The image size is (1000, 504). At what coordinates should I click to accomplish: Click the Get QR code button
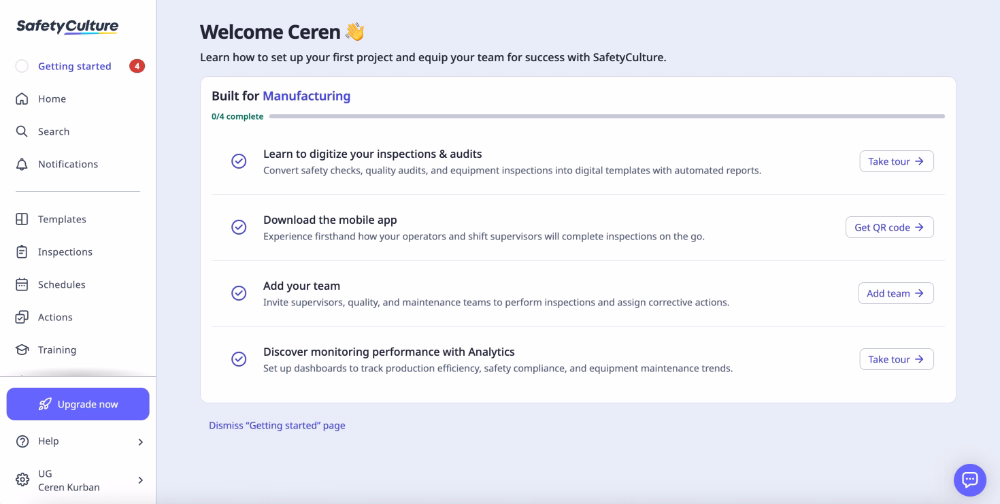coord(889,227)
